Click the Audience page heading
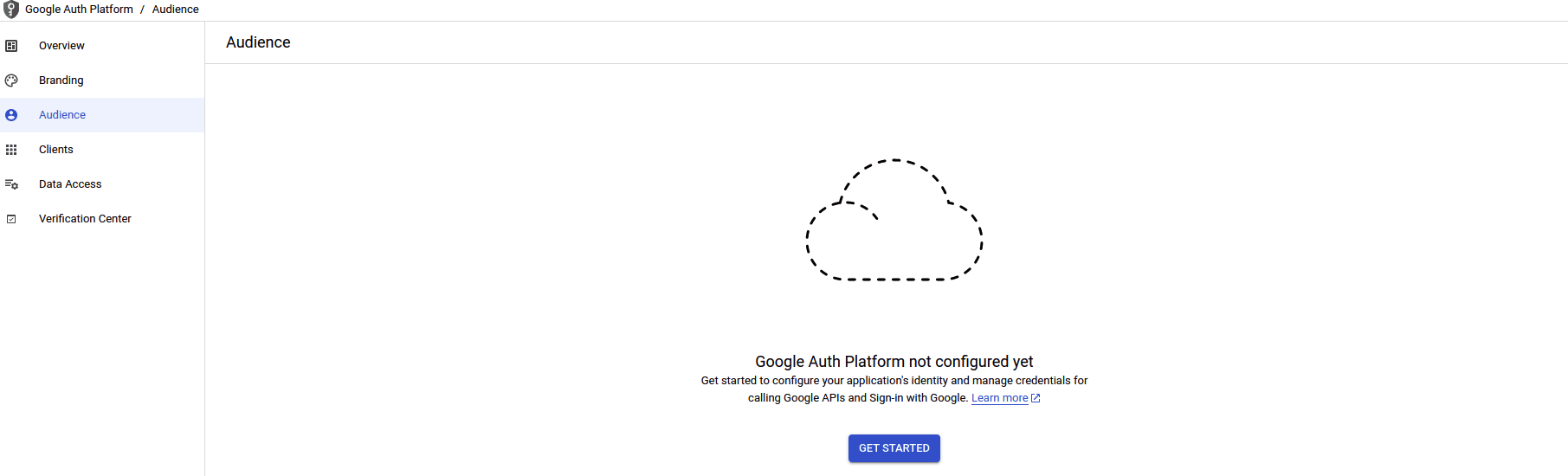The width and height of the screenshot is (1568, 476). pos(258,42)
